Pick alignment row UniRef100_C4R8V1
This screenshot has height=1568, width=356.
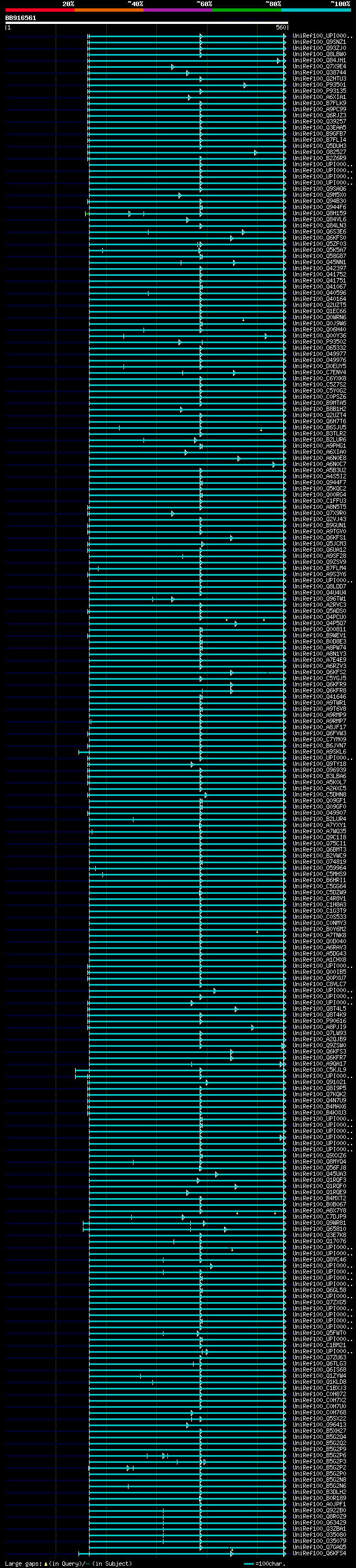tap(319, 898)
